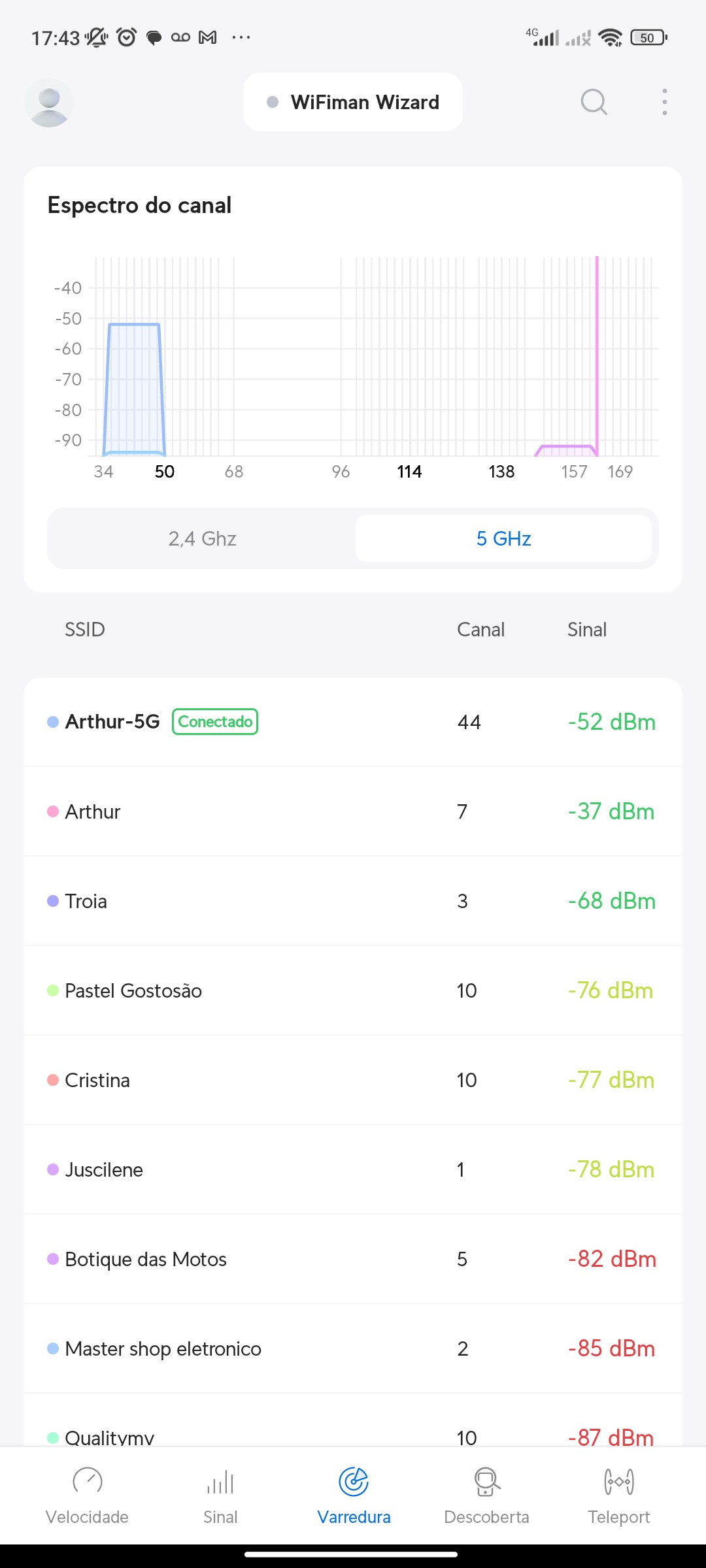Image resolution: width=706 pixels, height=1568 pixels.
Task: Select the Troia network entry
Action: pos(353,901)
